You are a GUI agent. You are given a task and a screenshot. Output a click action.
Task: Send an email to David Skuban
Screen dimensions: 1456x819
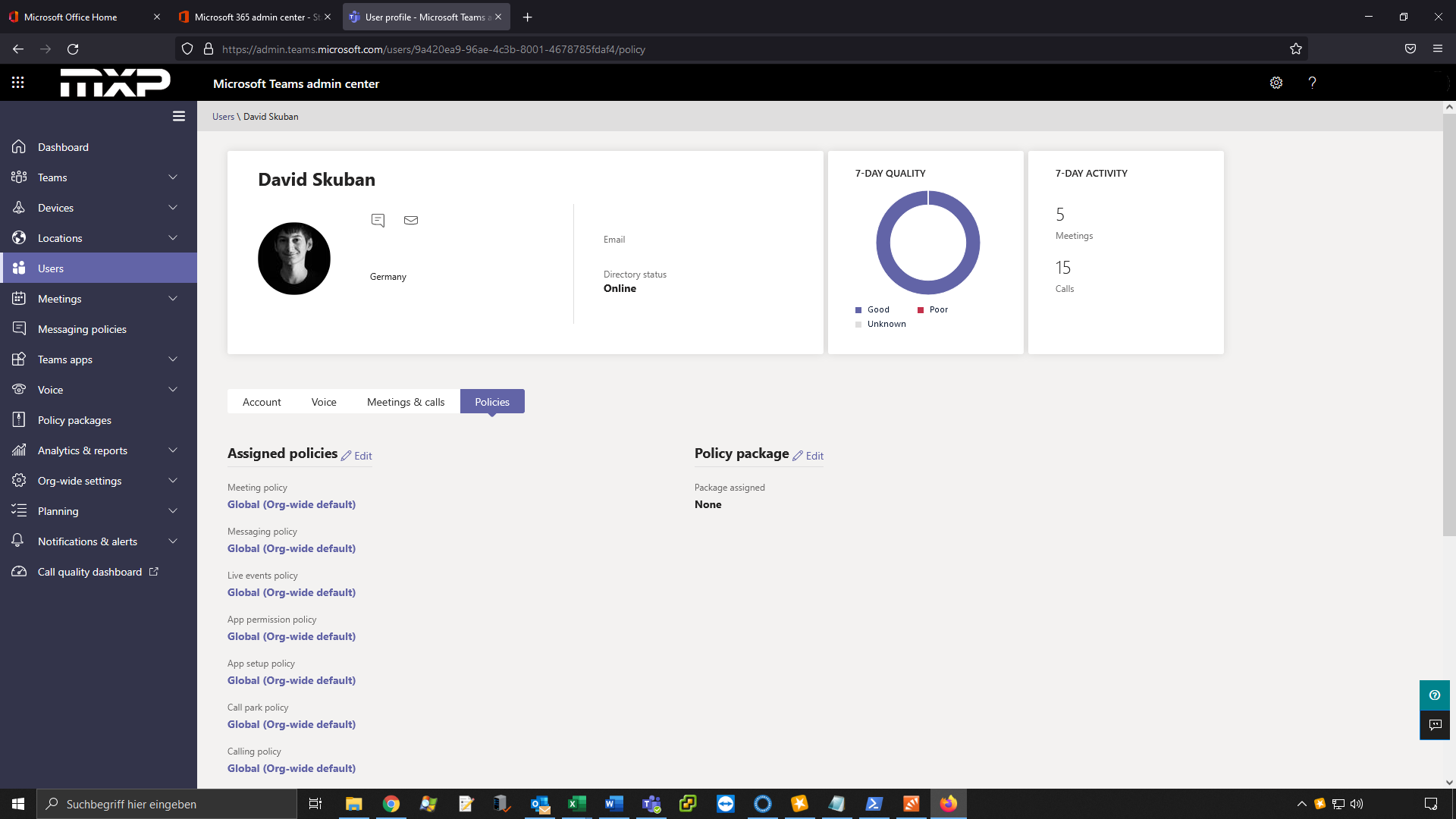tap(411, 220)
